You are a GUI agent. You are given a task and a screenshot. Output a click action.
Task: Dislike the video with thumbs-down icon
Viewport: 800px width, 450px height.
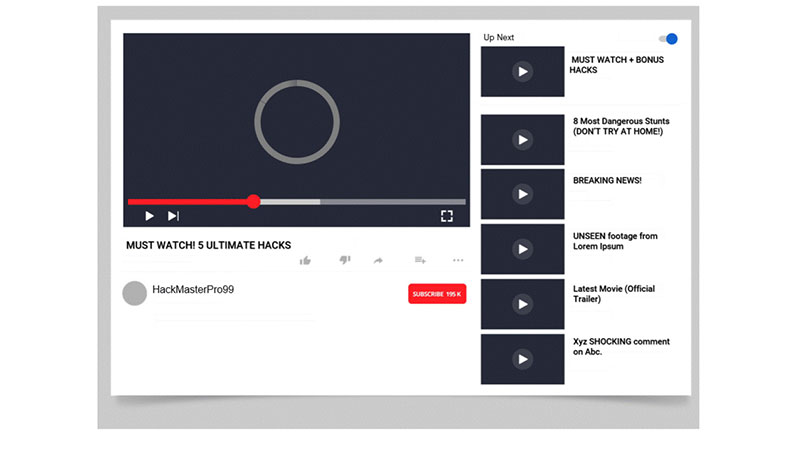tap(345, 260)
